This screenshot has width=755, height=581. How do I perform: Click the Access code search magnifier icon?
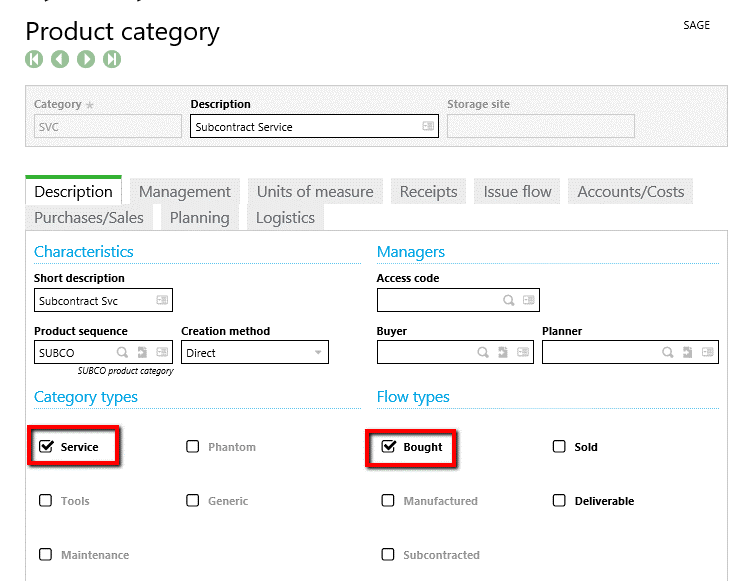click(509, 300)
